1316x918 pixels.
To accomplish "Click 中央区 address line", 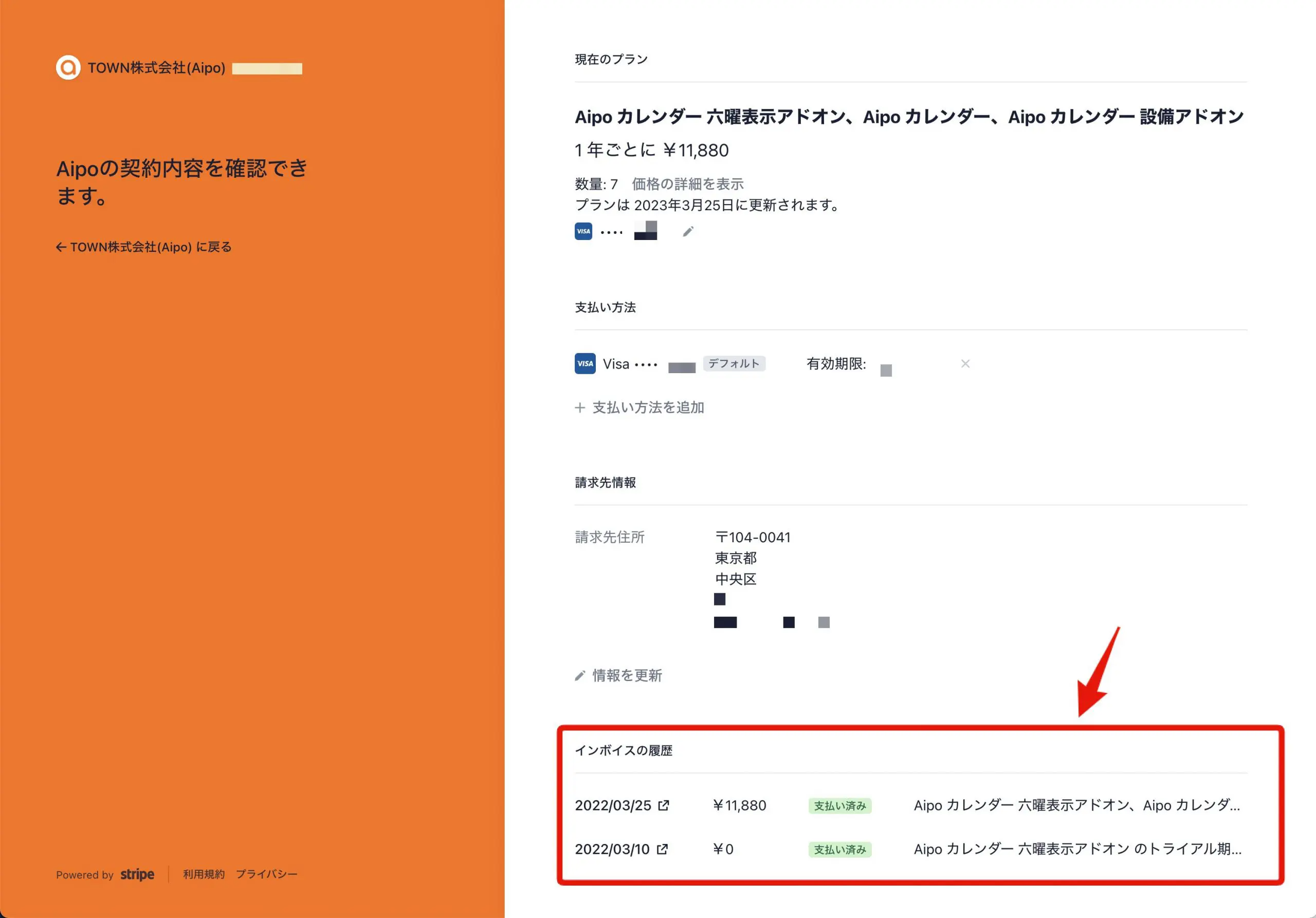I will point(736,579).
